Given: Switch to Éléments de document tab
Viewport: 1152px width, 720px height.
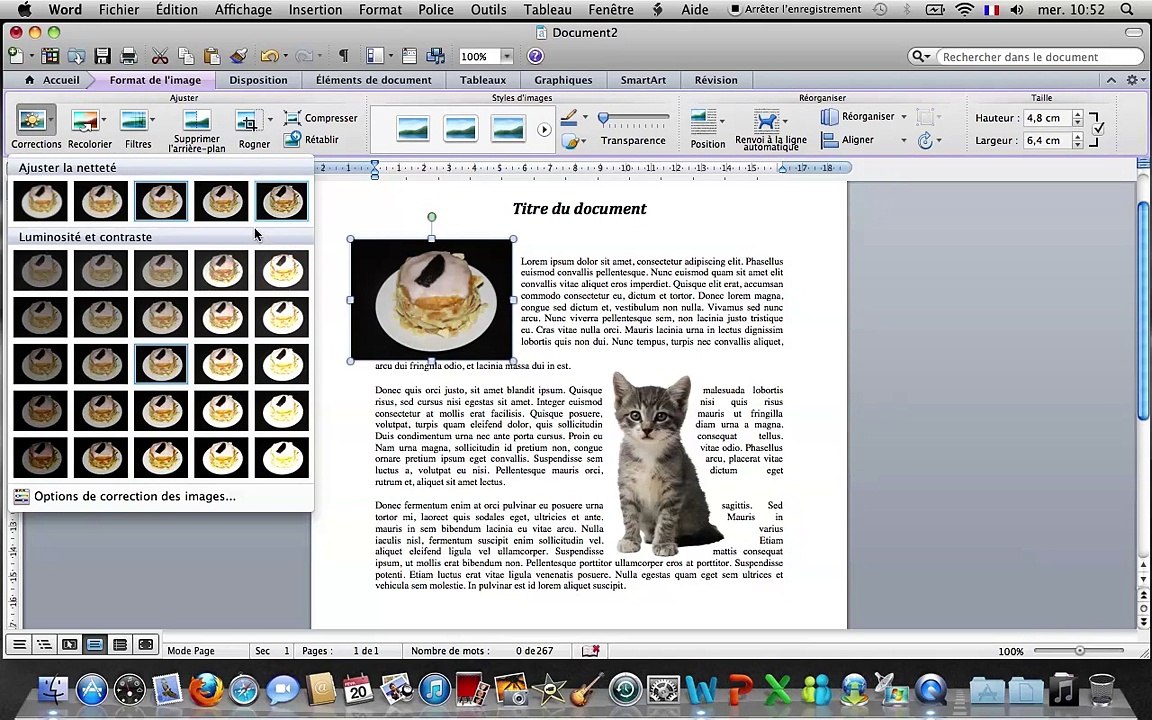Looking at the screenshot, I should pyautogui.click(x=373, y=80).
